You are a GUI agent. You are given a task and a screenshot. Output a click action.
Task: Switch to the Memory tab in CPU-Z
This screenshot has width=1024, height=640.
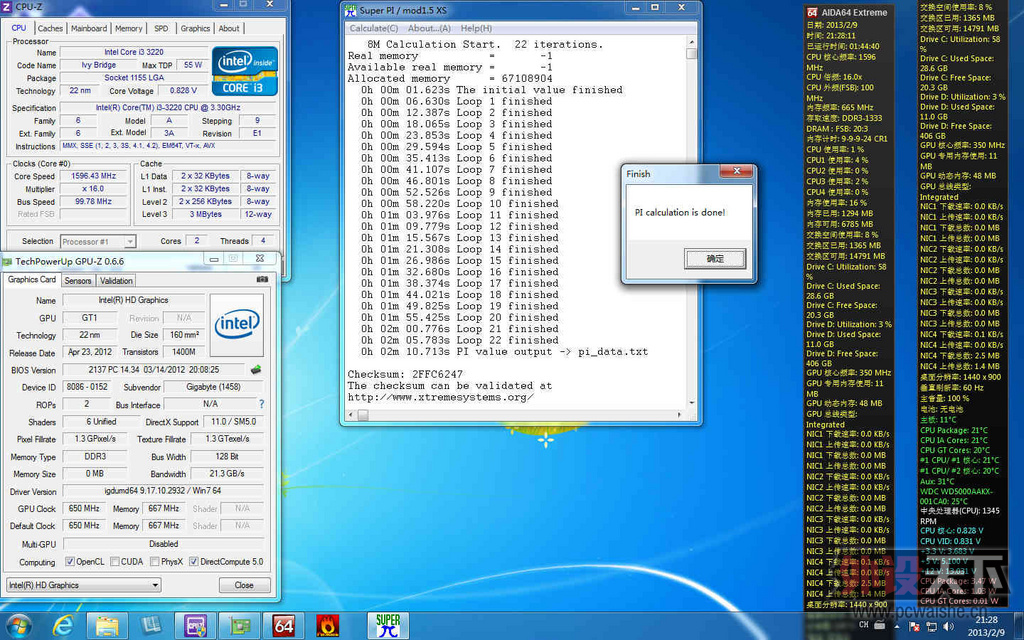[x=129, y=28]
